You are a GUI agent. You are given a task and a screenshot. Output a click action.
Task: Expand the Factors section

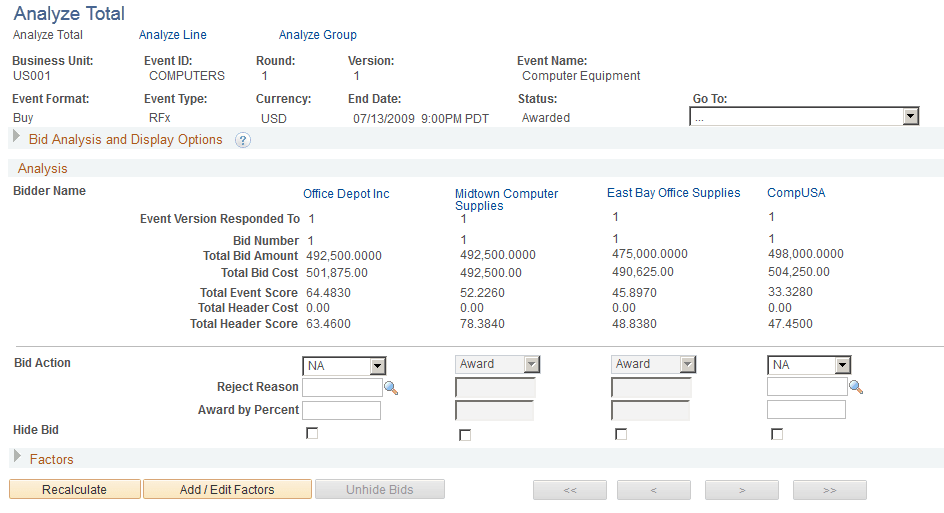(x=17, y=456)
